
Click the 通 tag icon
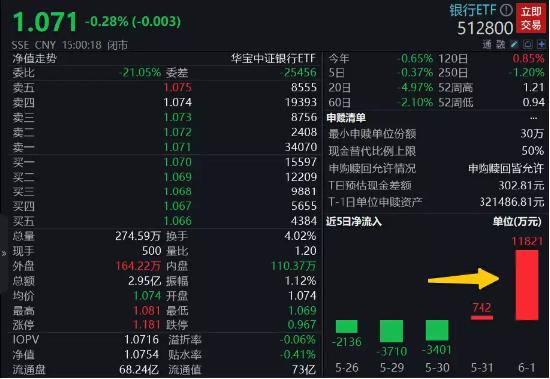487,44
